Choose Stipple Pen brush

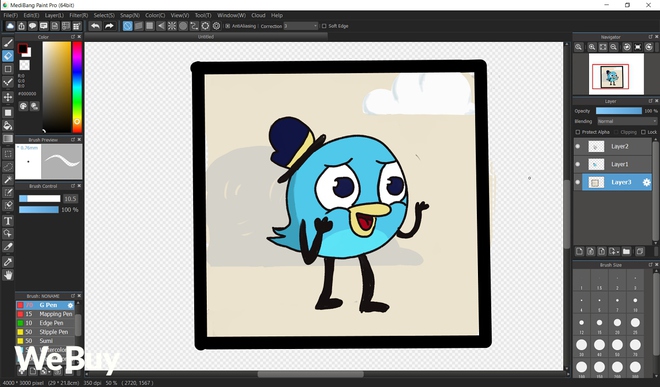(x=45, y=332)
